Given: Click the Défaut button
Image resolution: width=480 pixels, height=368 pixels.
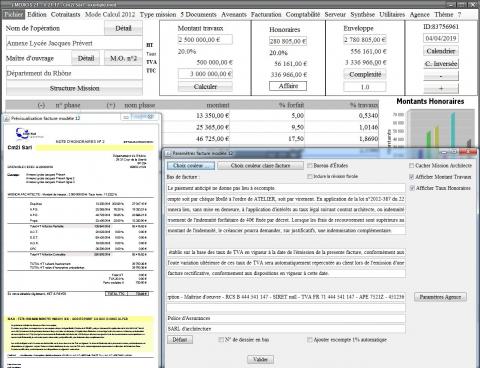Looking at the screenshot, I should pos(180,340).
